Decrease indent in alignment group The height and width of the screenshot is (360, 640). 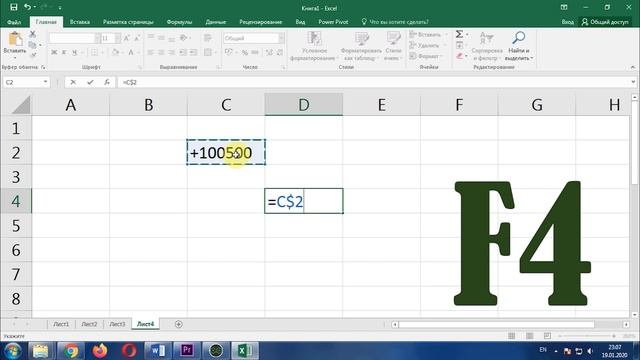pos(183,52)
